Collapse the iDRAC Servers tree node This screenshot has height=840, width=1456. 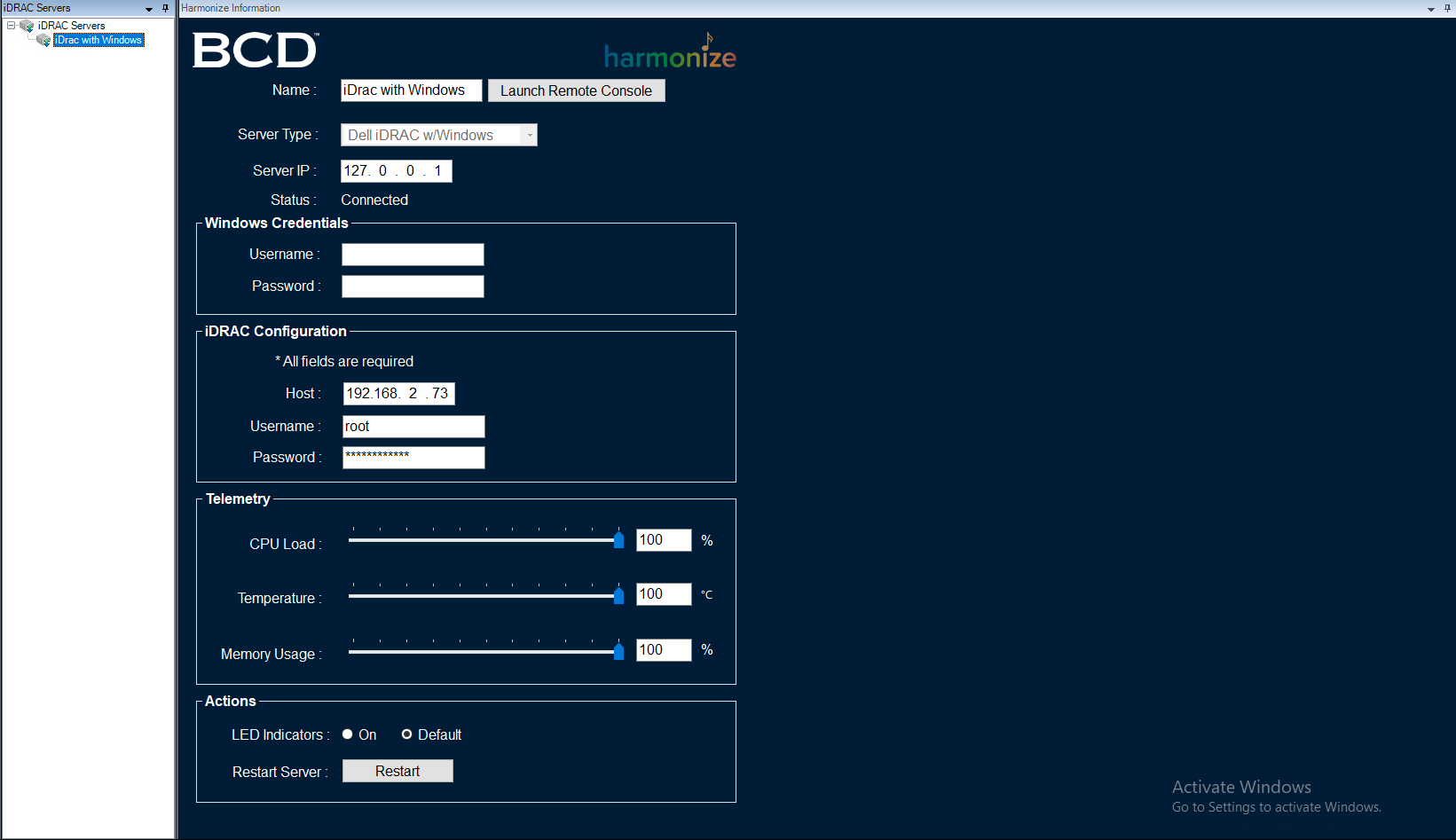point(12,26)
